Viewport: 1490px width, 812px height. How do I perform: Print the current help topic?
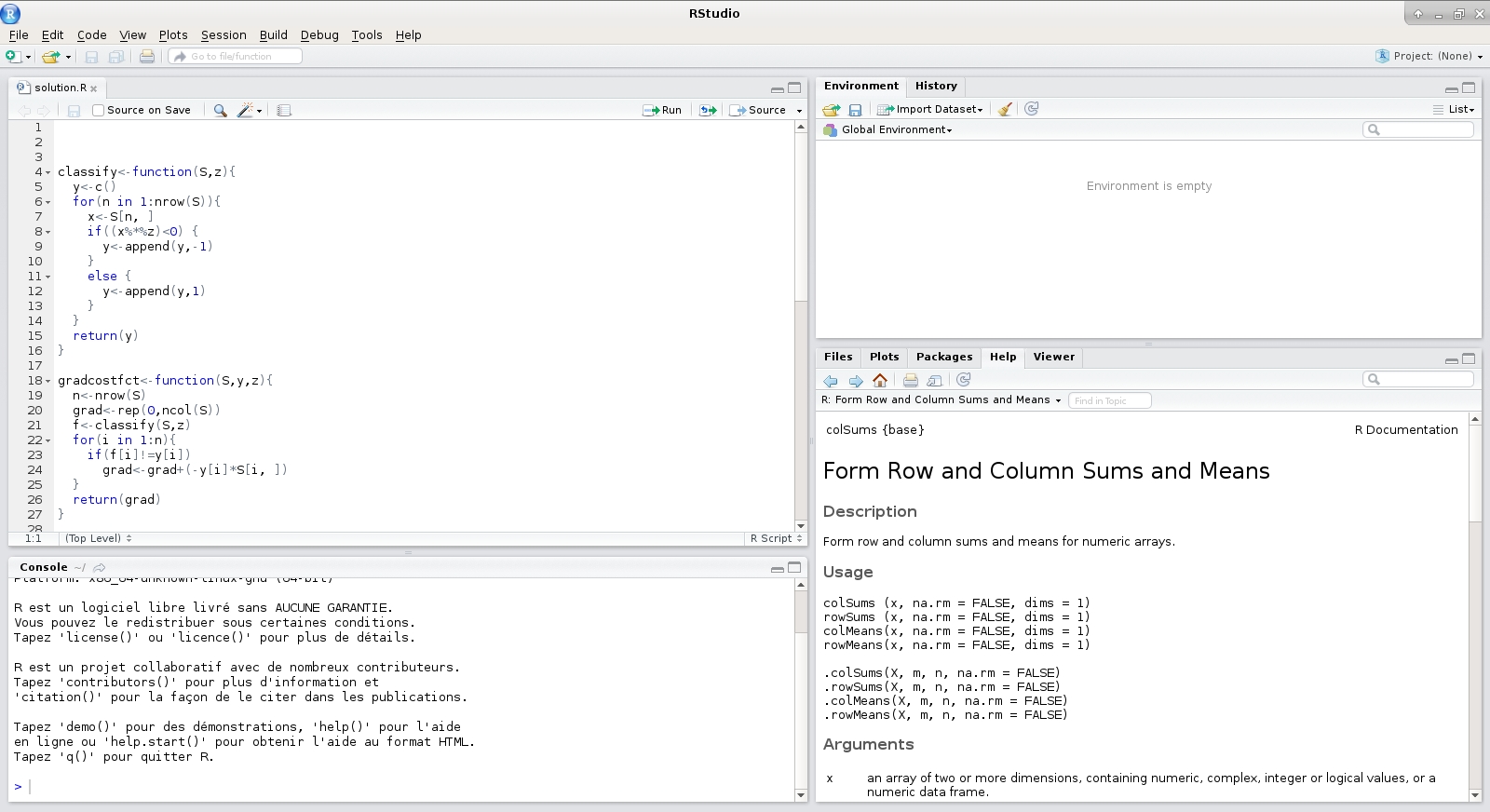click(911, 380)
